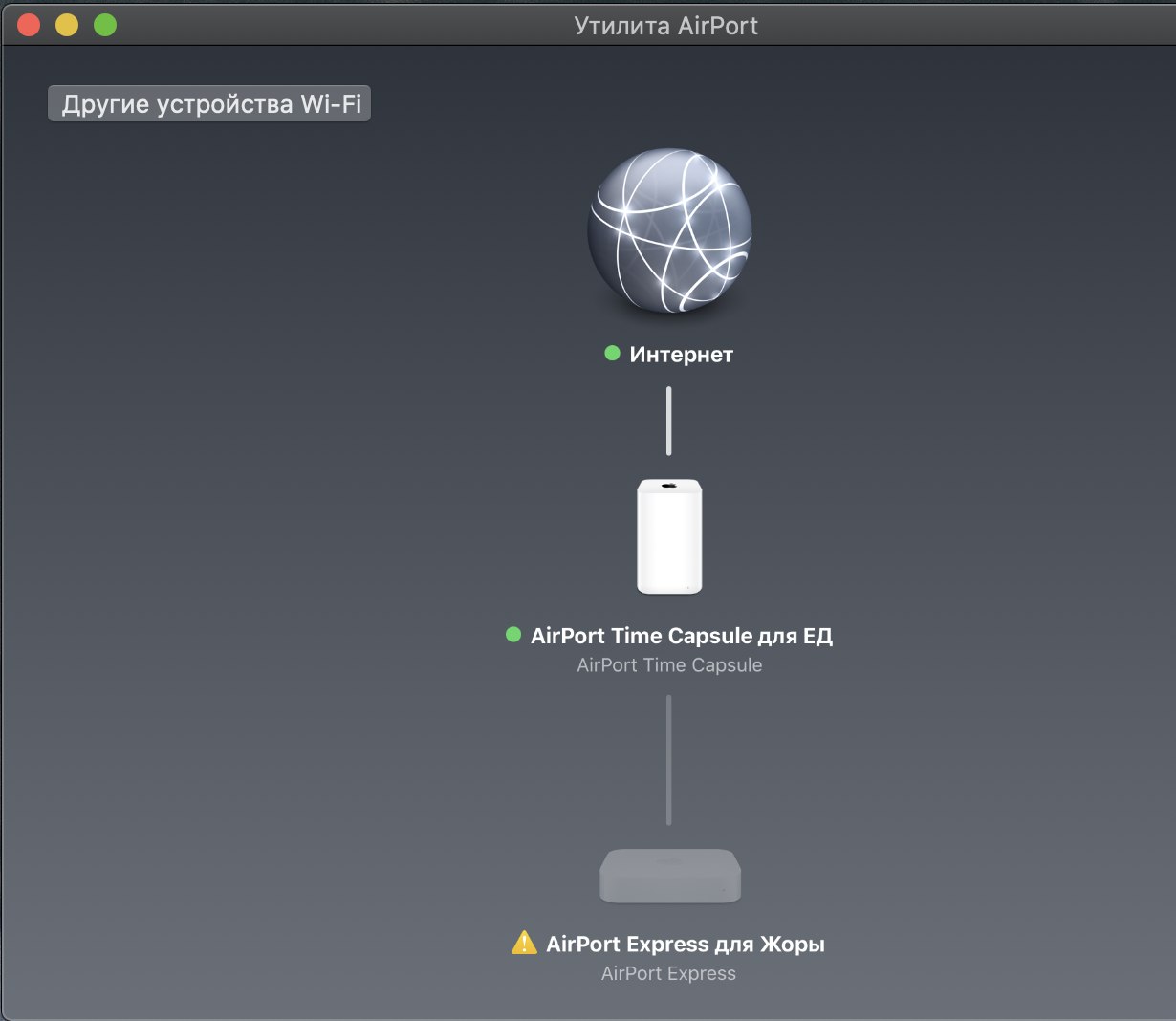This screenshot has height=1021, width=1176.
Task: Open the "Другие устройства Wi-Fi" button
Action: [209, 103]
